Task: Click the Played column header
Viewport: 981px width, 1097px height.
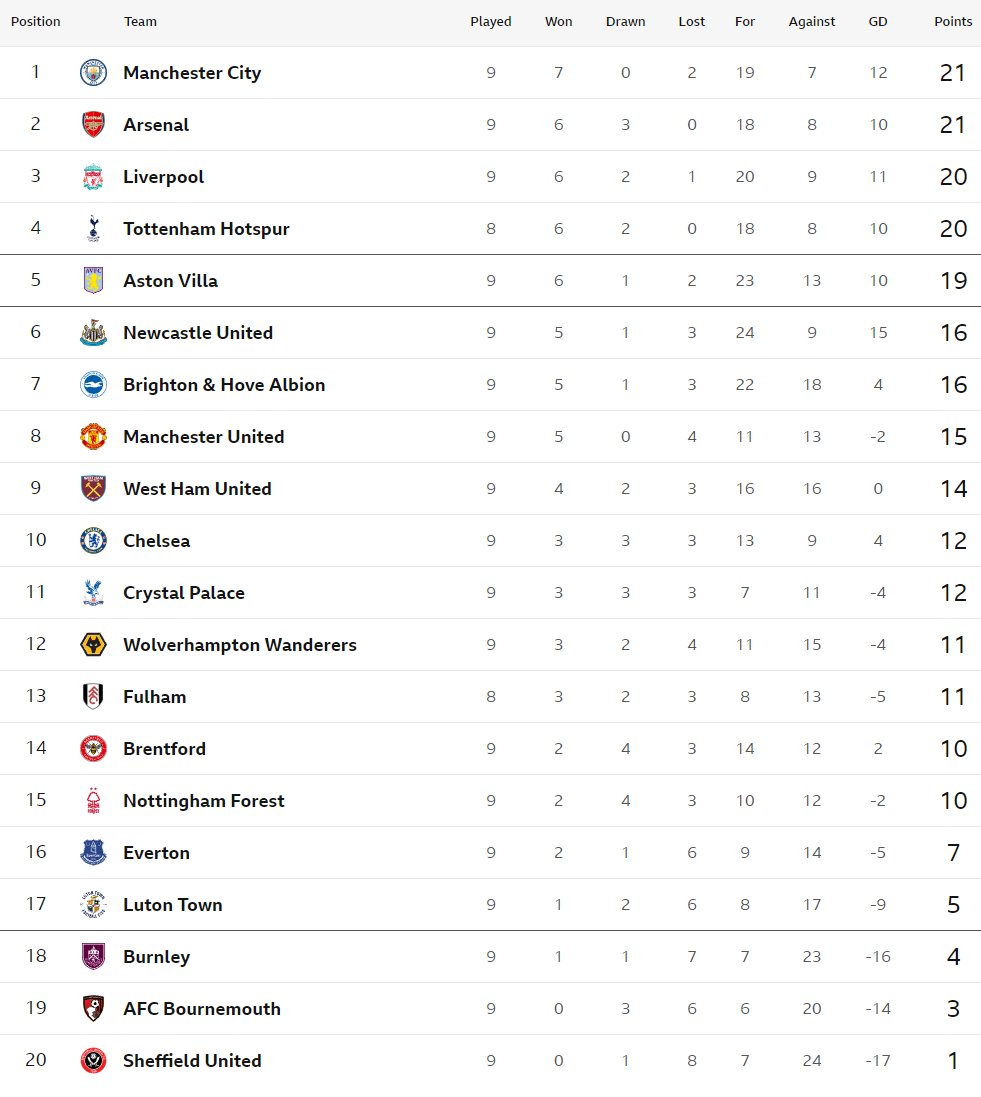Action: tap(490, 22)
